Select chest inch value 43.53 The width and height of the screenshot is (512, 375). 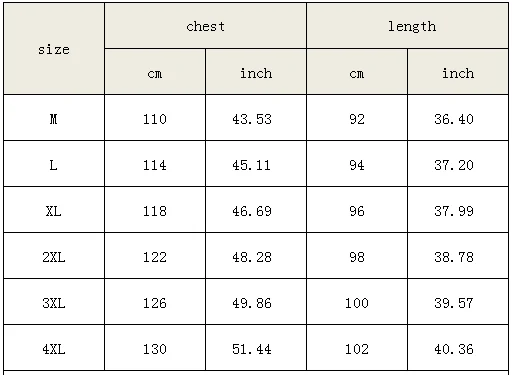tap(256, 118)
